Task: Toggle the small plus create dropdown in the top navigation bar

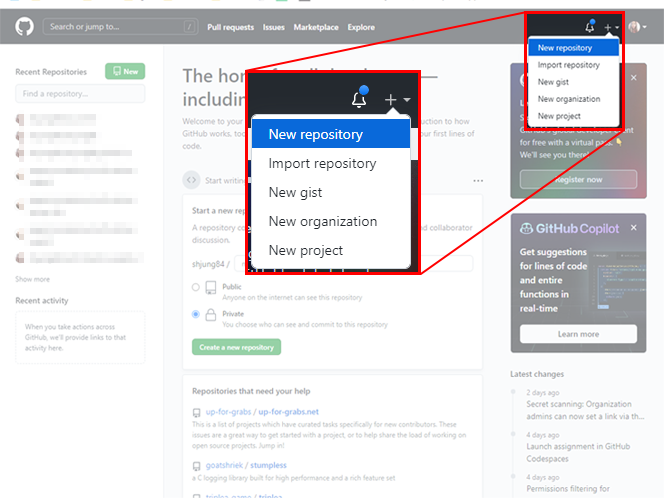Action: point(611,27)
